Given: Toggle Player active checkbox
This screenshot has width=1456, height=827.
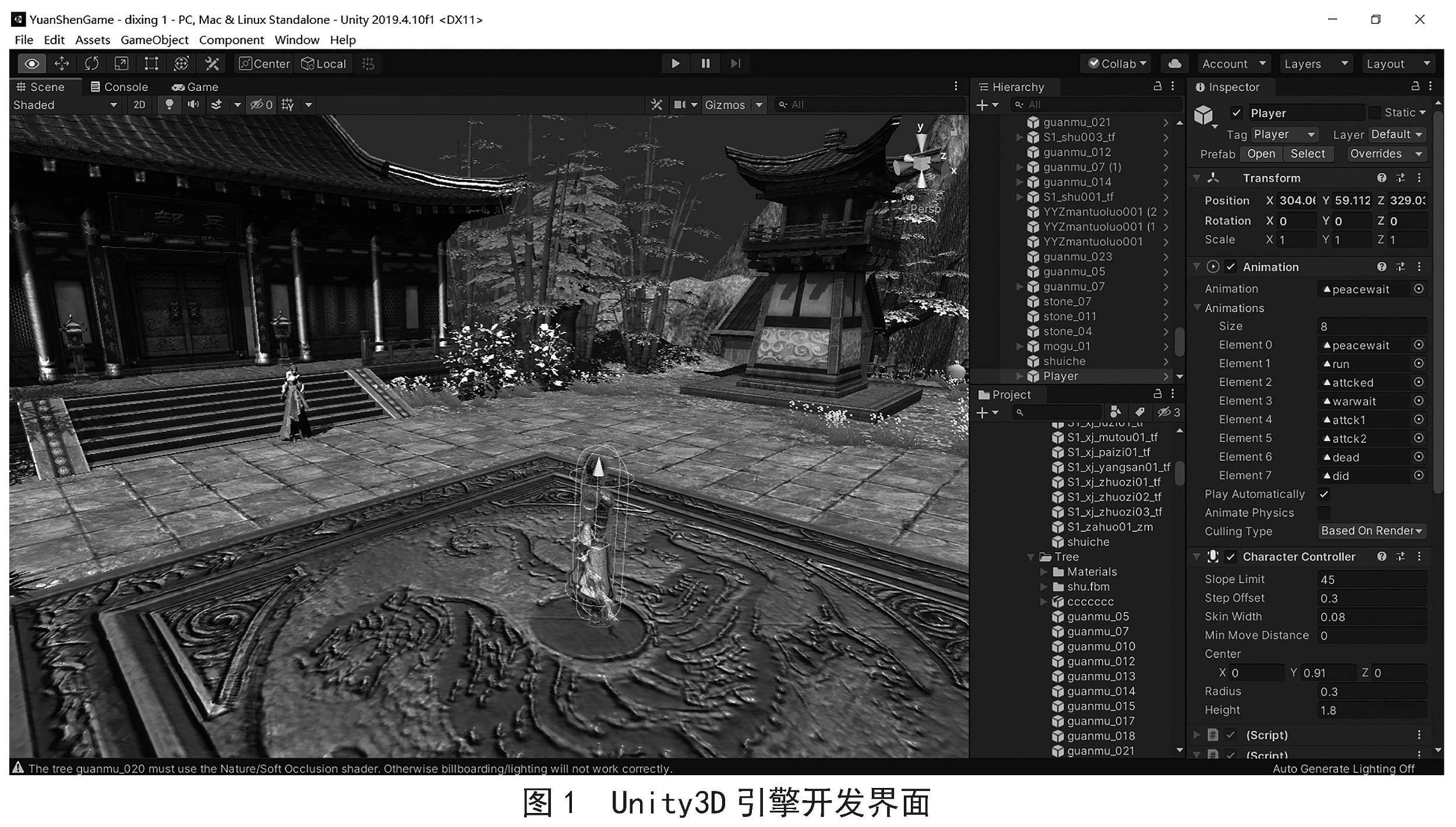Looking at the screenshot, I should tap(1236, 113).
